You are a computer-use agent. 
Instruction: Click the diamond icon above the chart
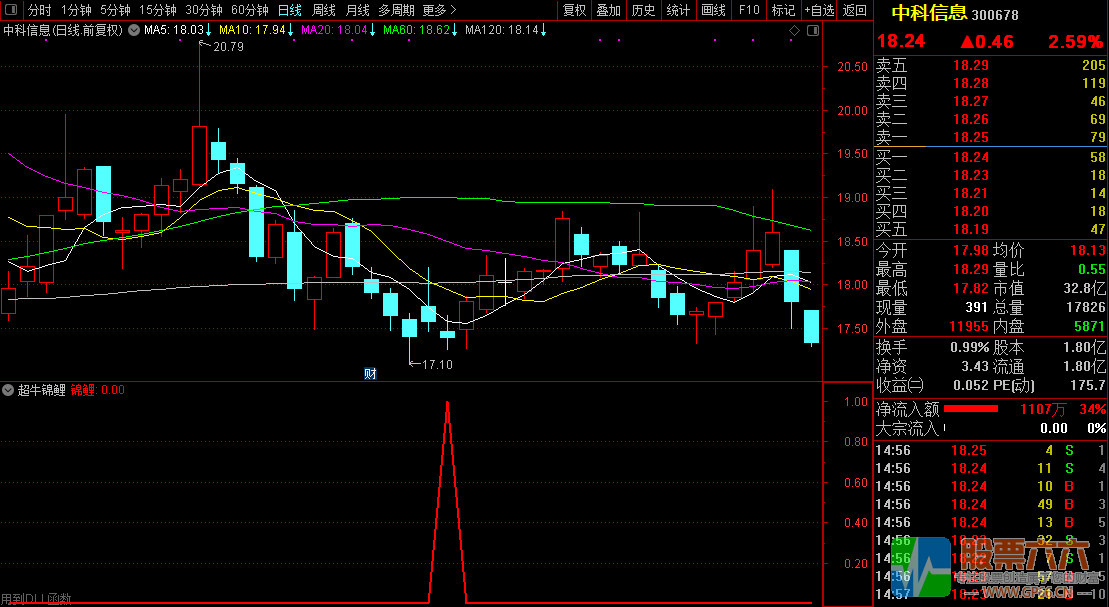coord(794,31)
